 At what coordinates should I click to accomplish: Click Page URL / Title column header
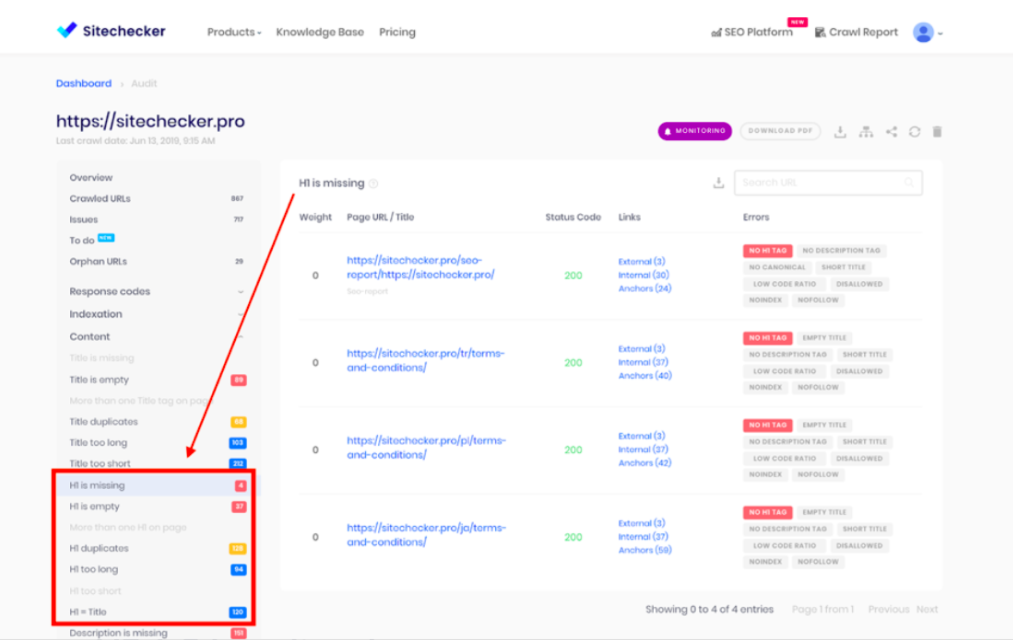[381, 217]
